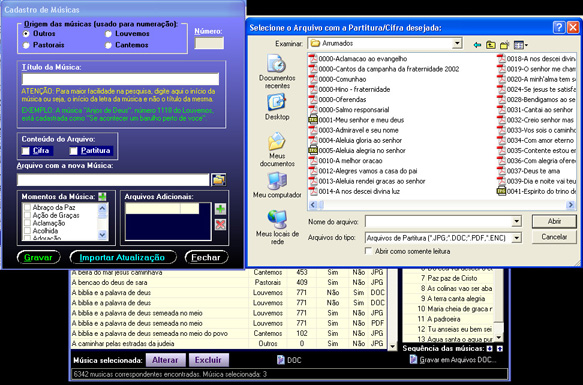Select the Cantemos origin radio button
This screenshot has width=583, height=385.
(x=108, y=45)
